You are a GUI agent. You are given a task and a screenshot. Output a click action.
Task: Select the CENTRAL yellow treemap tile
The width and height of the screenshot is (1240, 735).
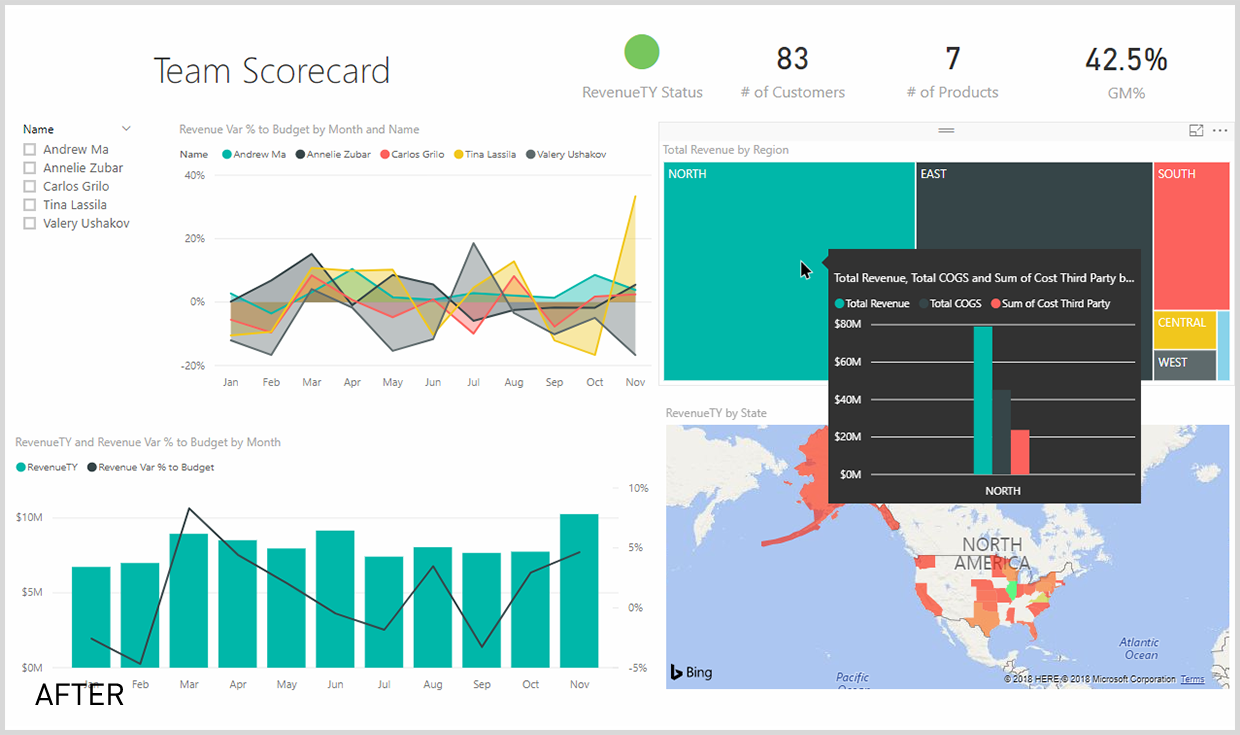click(x=1185, y=329)
